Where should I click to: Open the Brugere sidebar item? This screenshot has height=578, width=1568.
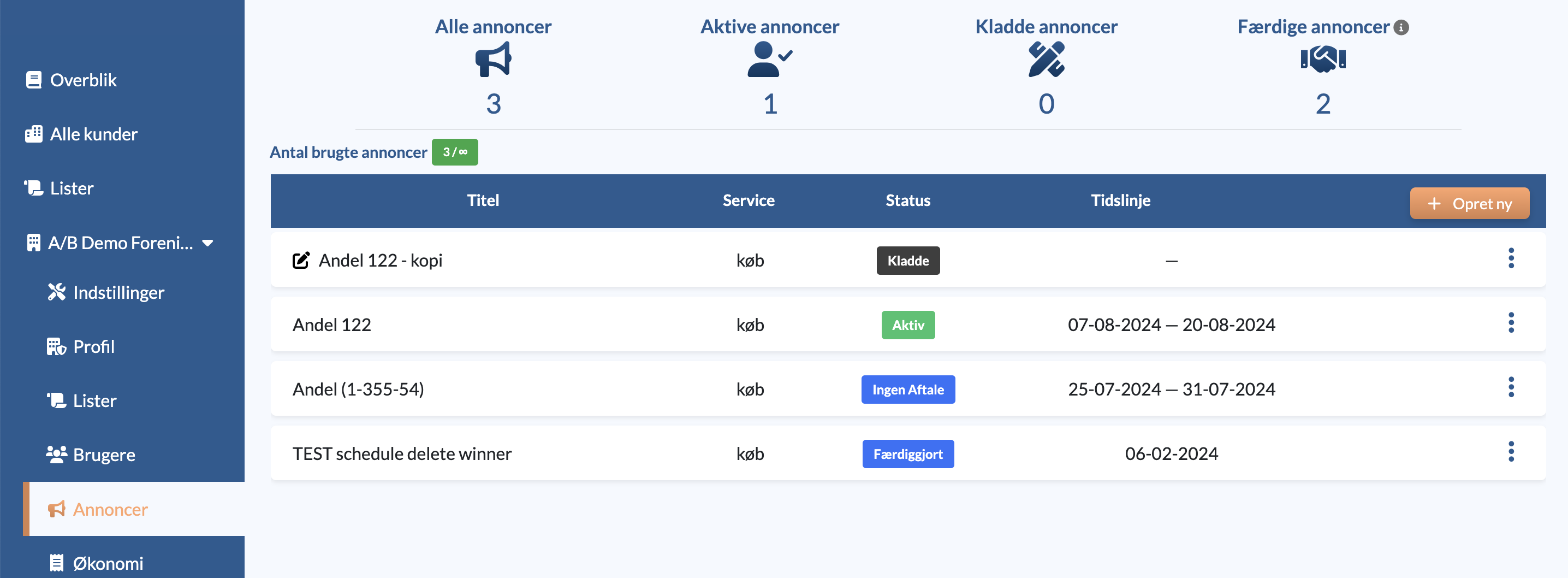(x=91, y=455)
